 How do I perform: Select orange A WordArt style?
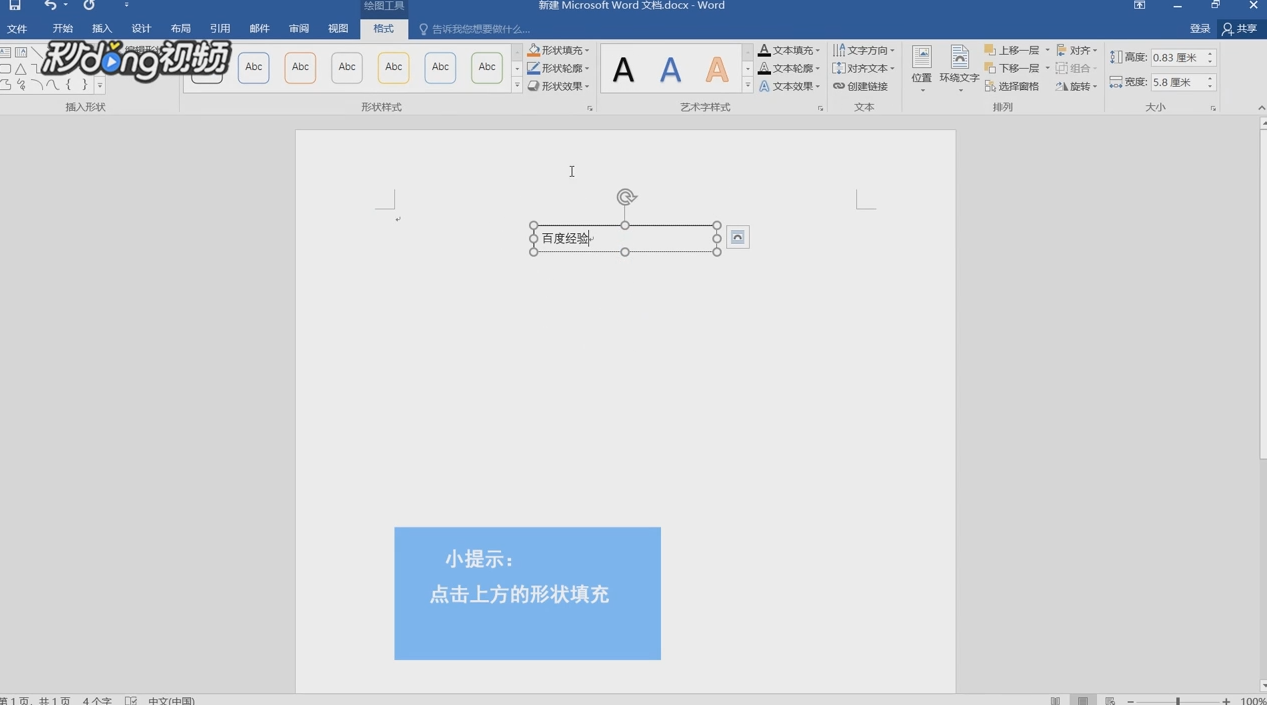[717, 70]
